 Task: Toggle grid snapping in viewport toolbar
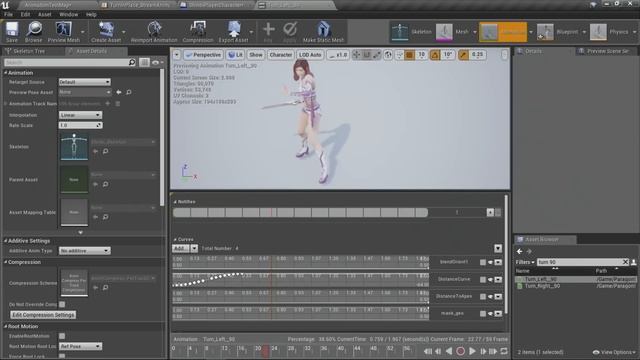click(409, 55)
